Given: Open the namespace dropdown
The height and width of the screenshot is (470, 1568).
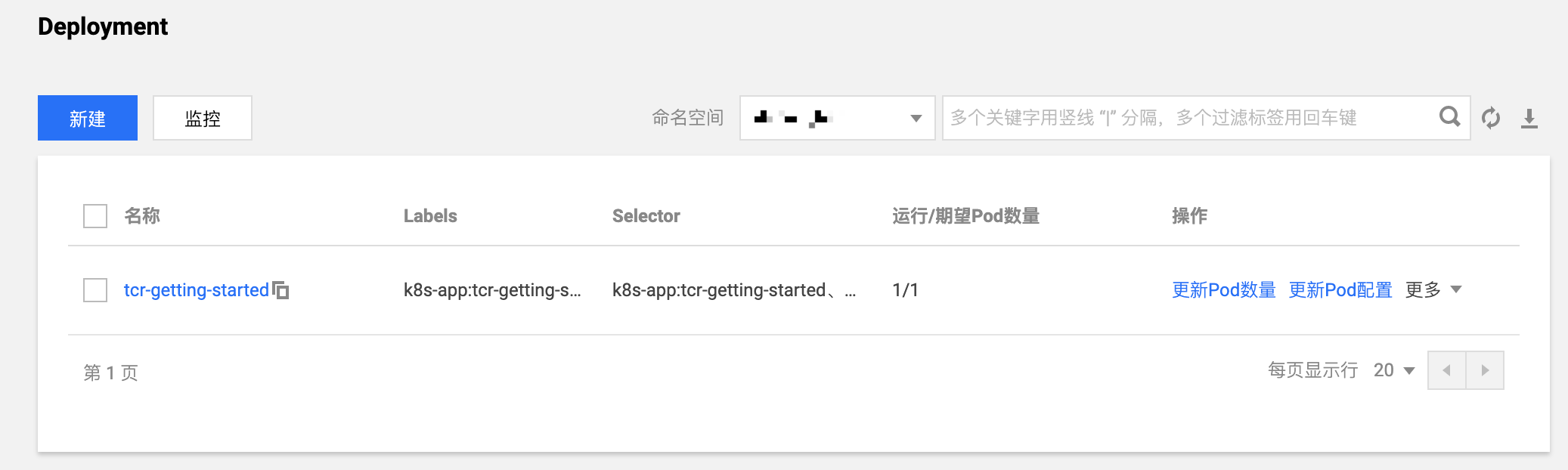Looking at the screenshot, I should 838,118.
